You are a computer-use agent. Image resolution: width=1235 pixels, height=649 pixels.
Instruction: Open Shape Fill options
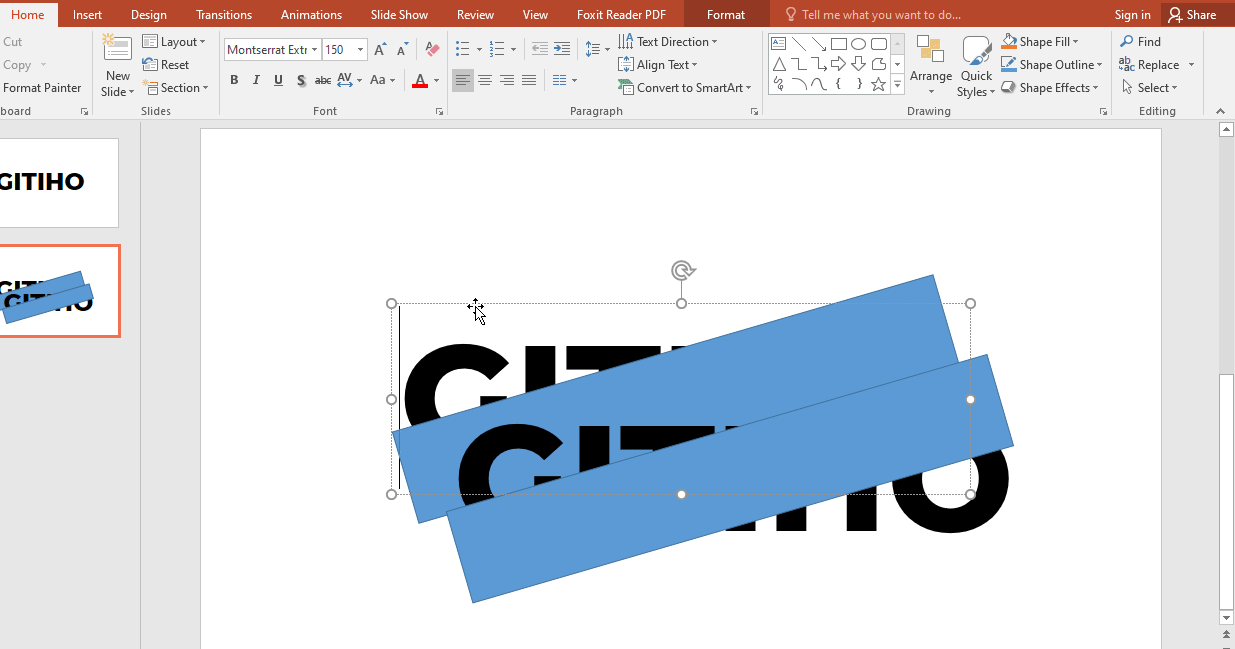coord(1042,41)
